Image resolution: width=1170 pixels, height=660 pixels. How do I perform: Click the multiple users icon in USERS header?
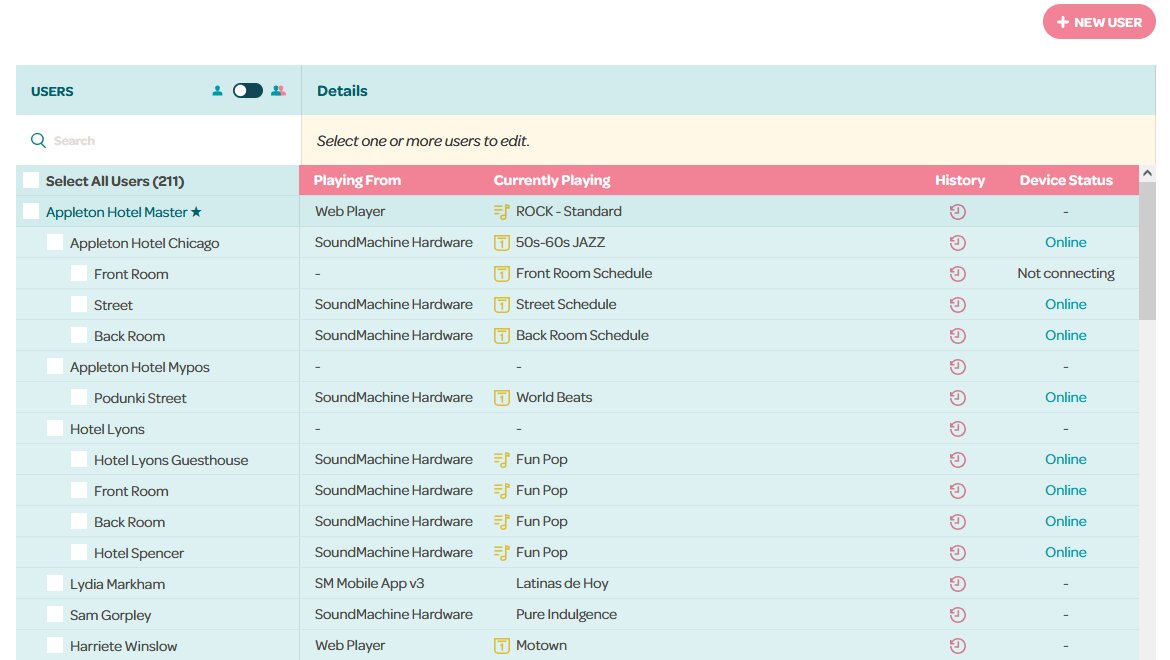coord(278,90)
